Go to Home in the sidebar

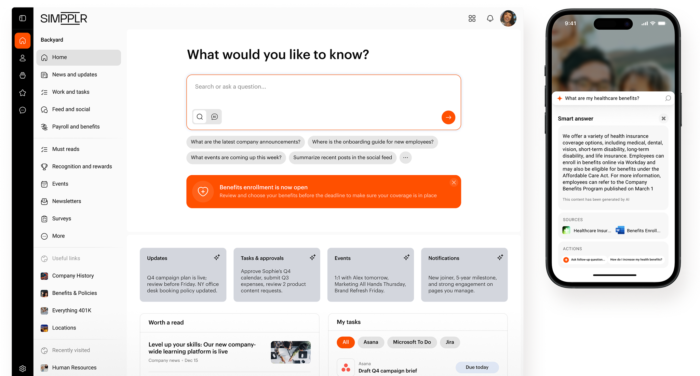pyautogui.click(x=79, y=57)
